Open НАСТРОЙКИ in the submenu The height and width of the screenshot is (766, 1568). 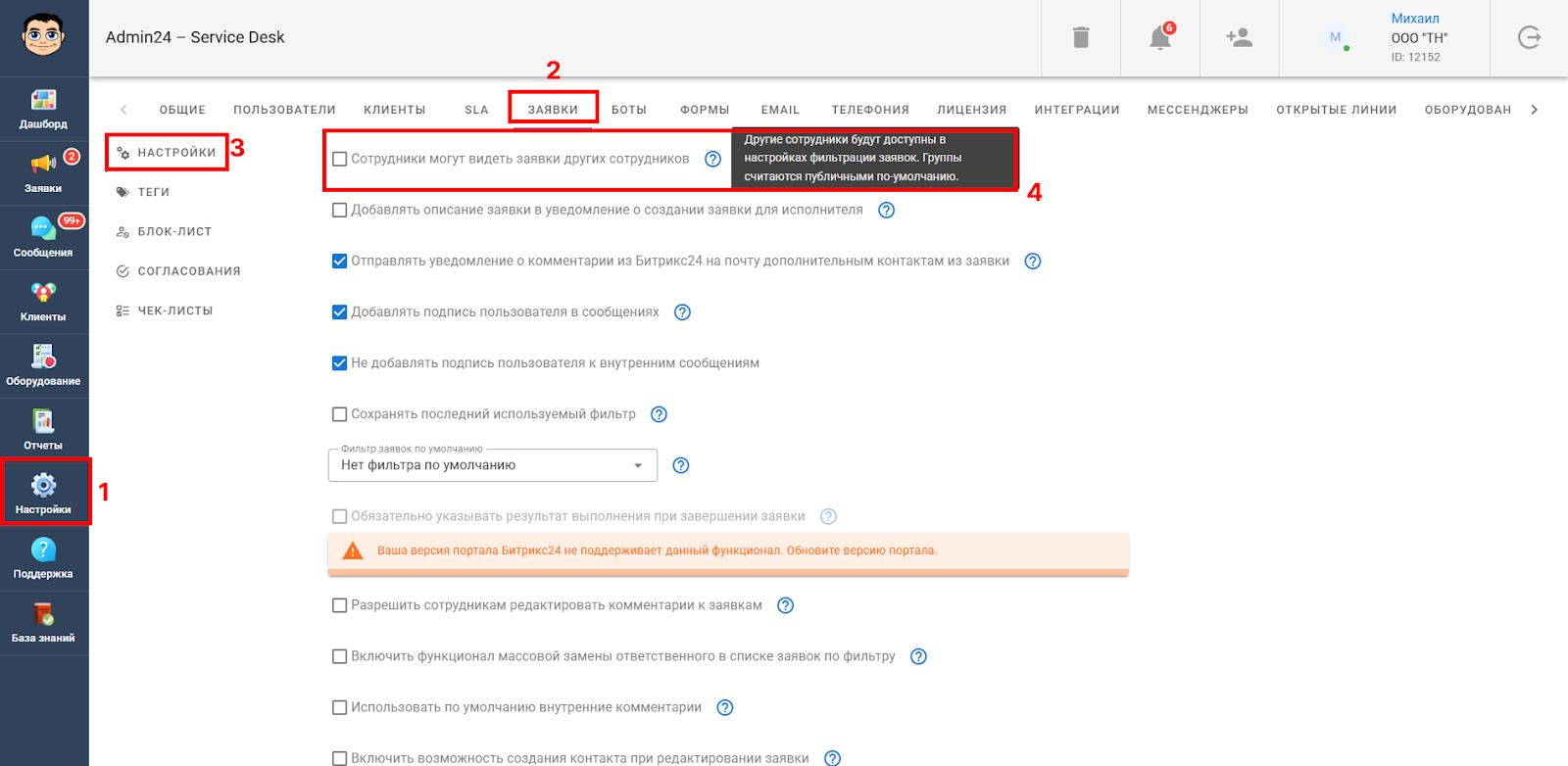[x=167, y=153]
